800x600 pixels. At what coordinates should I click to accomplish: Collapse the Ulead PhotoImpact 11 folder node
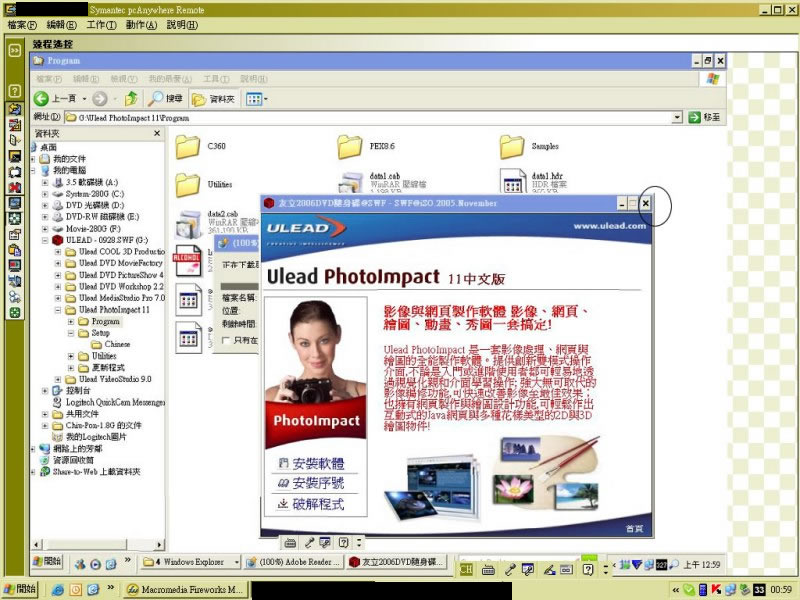coord(58,310)
